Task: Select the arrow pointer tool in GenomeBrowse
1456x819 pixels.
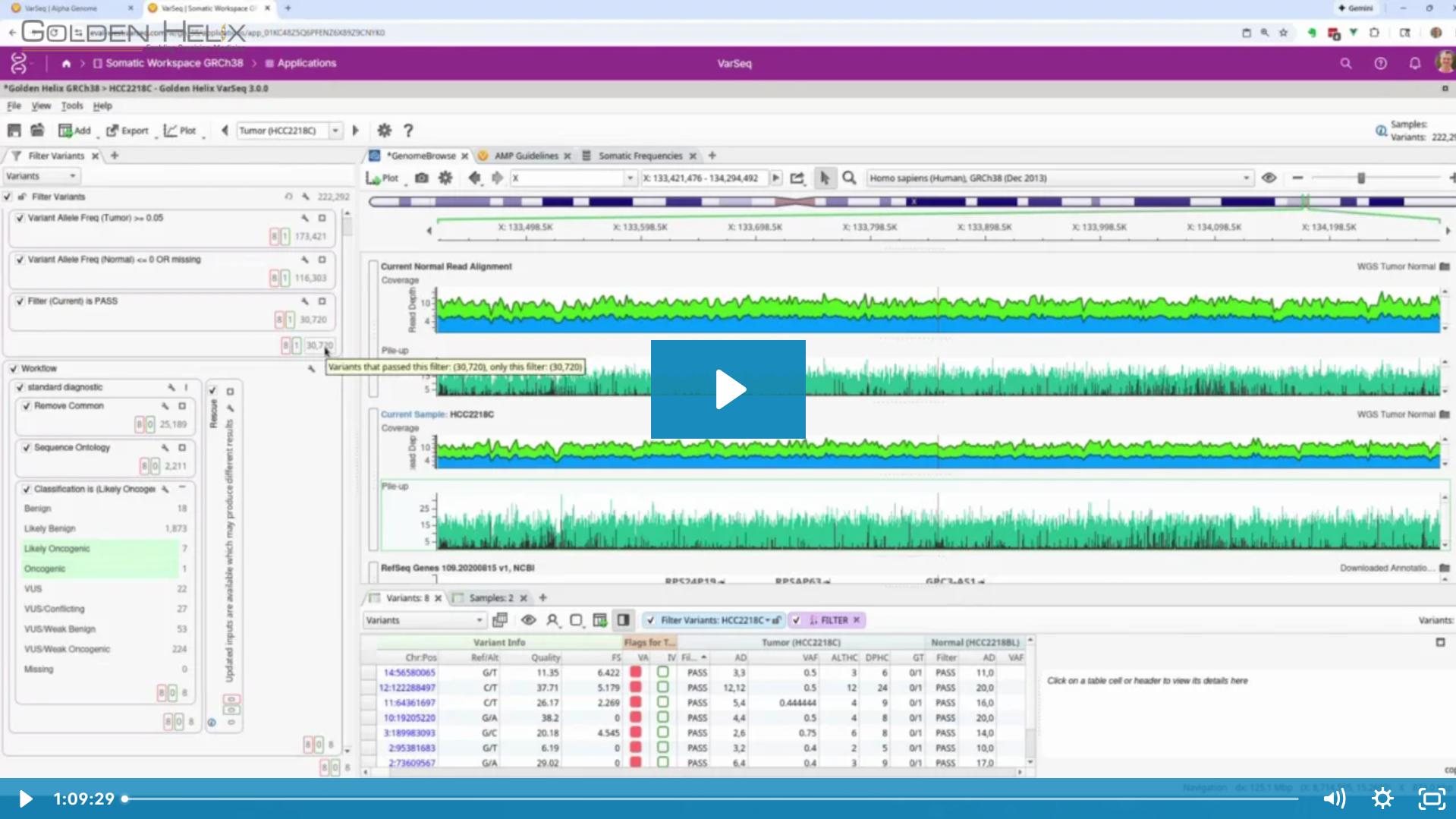Action: point(825,178)
